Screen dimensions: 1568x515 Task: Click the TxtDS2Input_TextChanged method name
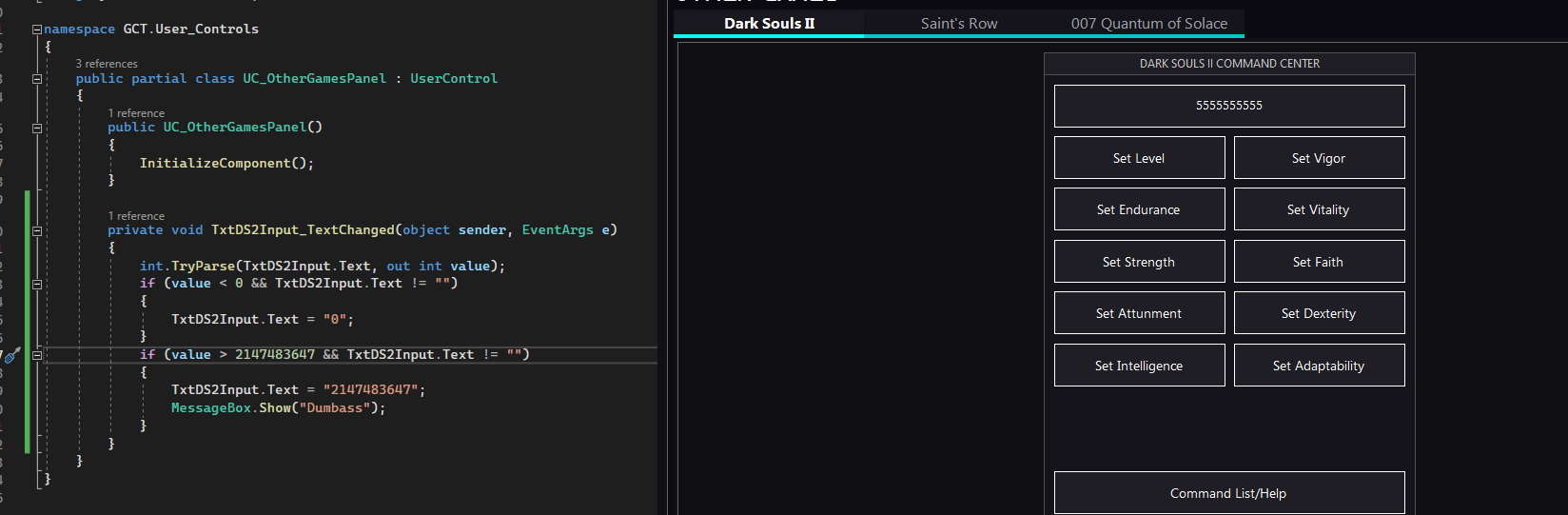tap(303, 230)
